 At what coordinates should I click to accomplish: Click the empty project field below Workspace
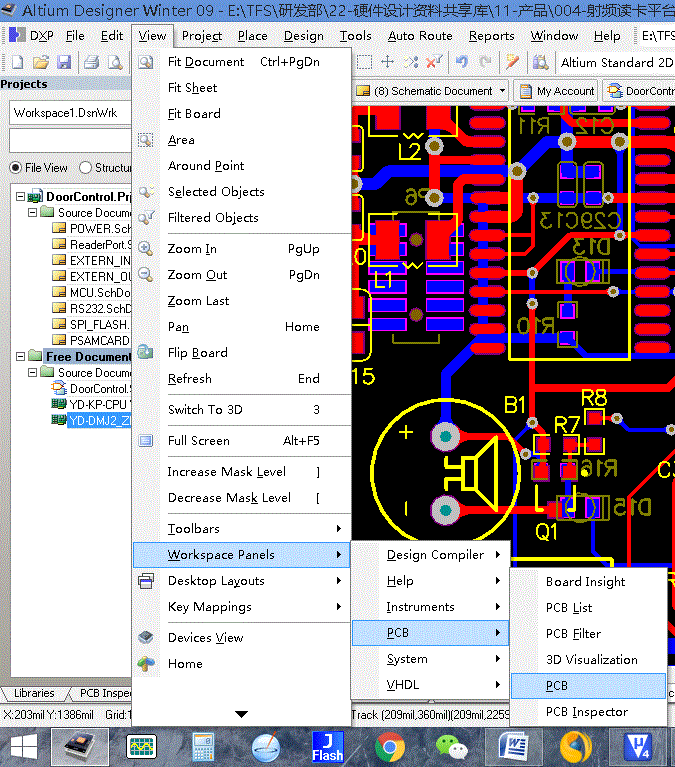(x=70, y=141)
